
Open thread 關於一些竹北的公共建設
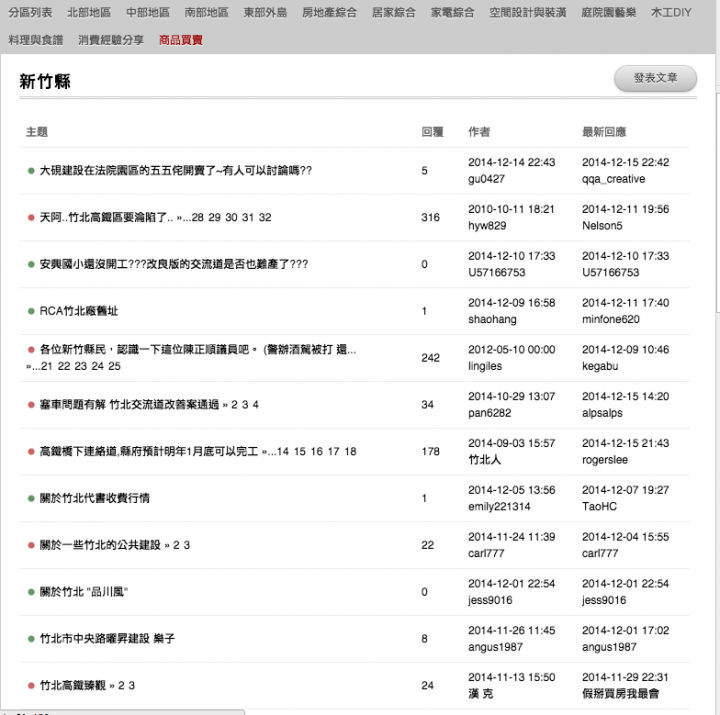100,545
